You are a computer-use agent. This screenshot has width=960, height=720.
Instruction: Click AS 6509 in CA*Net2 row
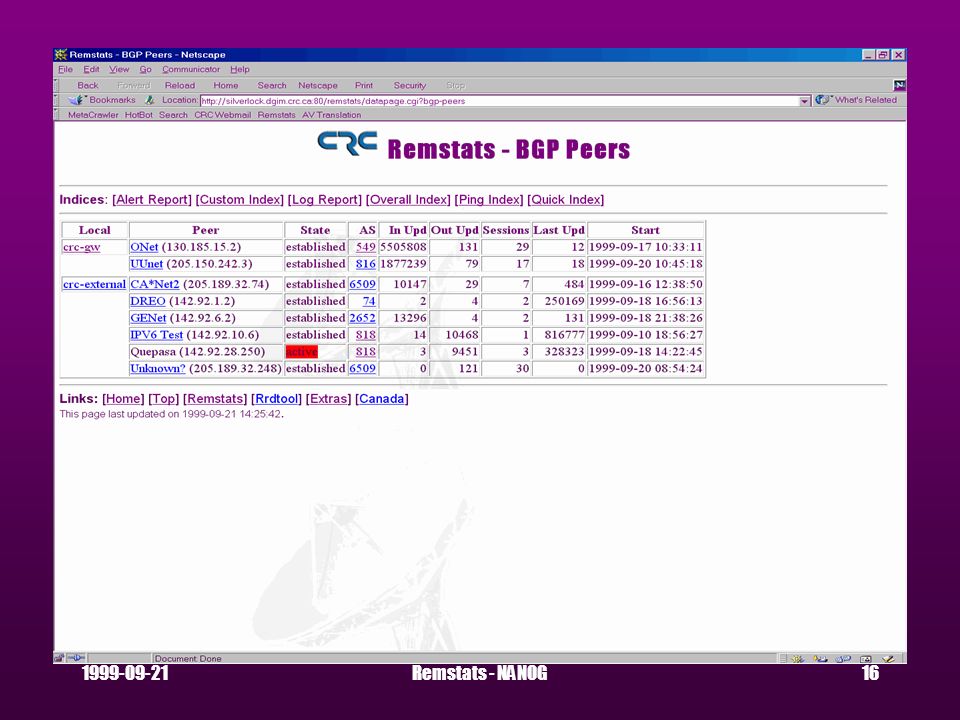(362, 285)
